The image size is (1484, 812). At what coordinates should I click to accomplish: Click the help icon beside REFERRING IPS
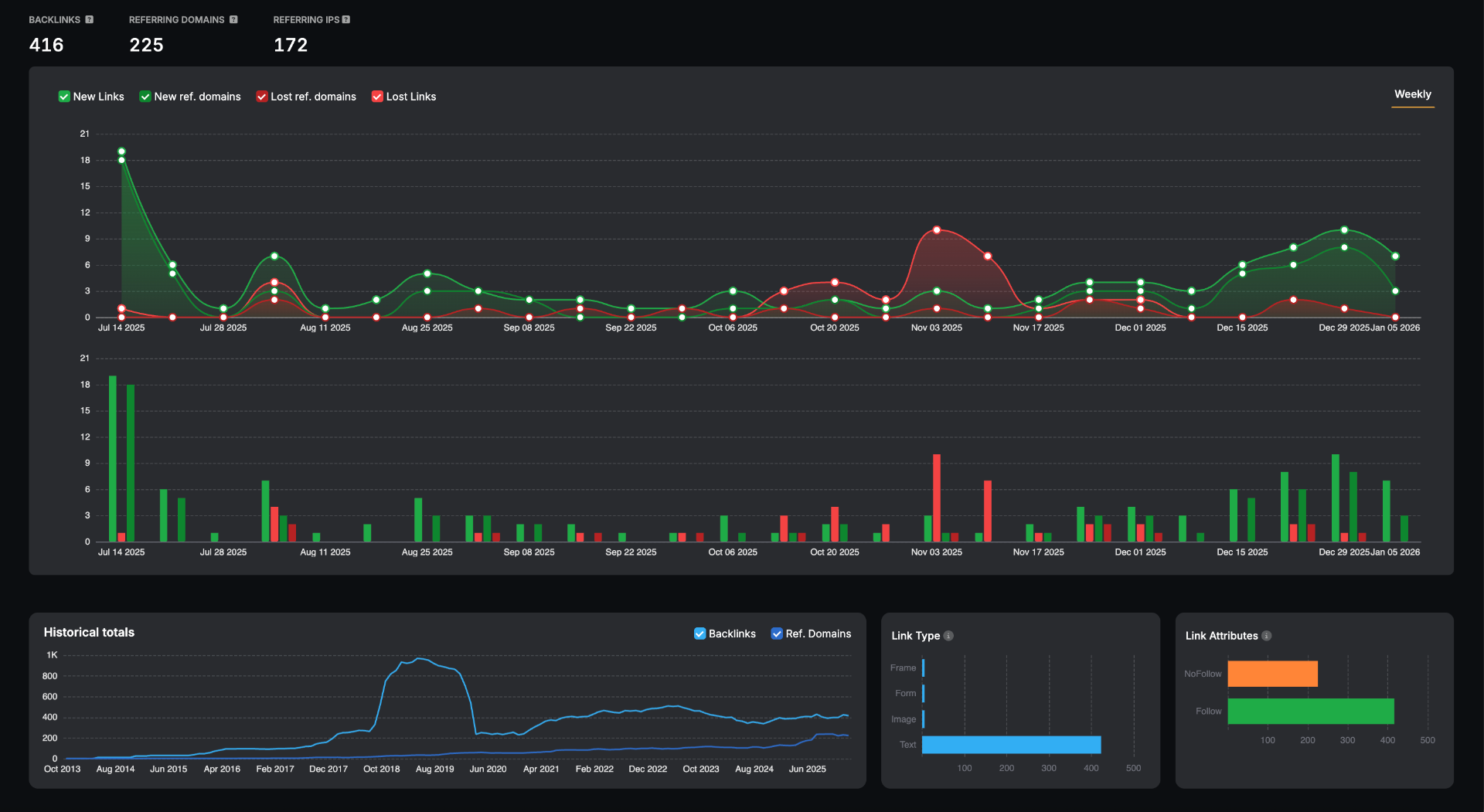346,20
